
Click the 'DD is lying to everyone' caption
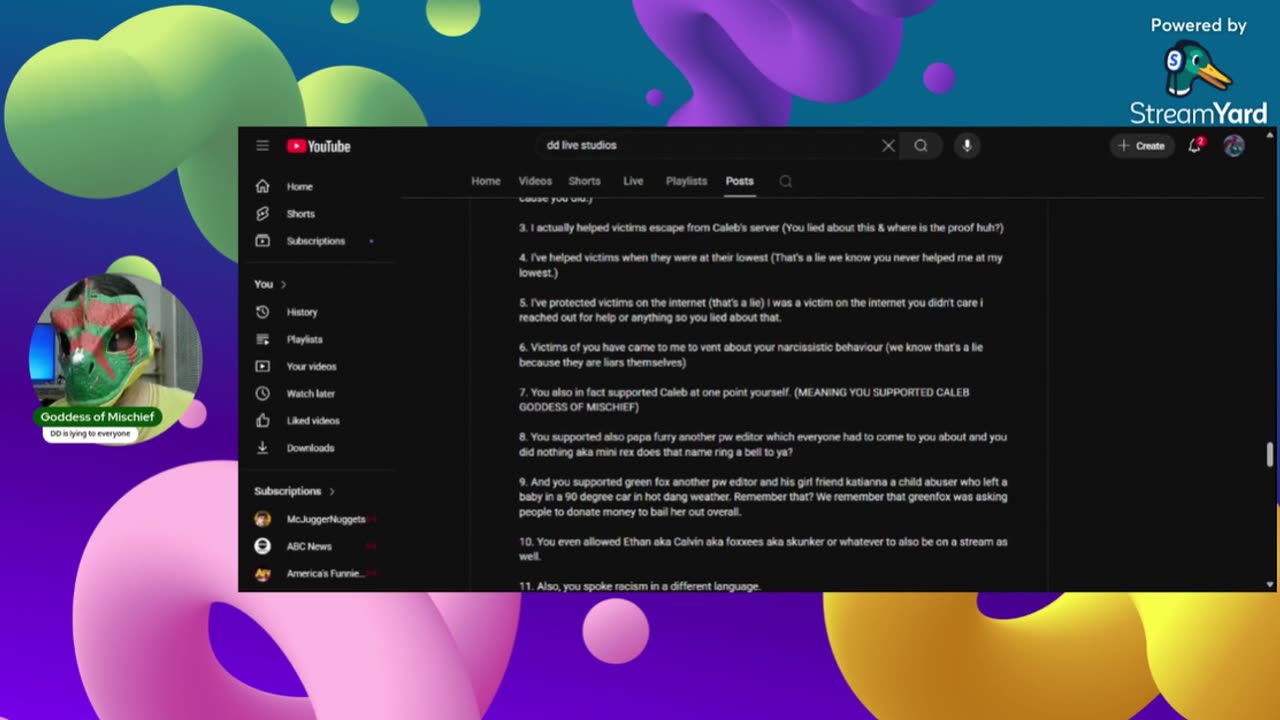(x=91, y=434)
